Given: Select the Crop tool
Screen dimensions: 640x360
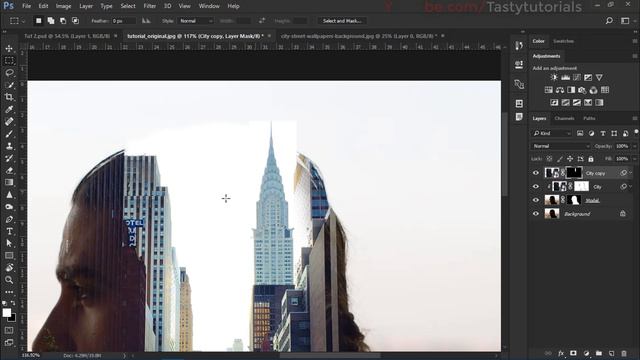Looking at the screenshot, I should point(9,97).
